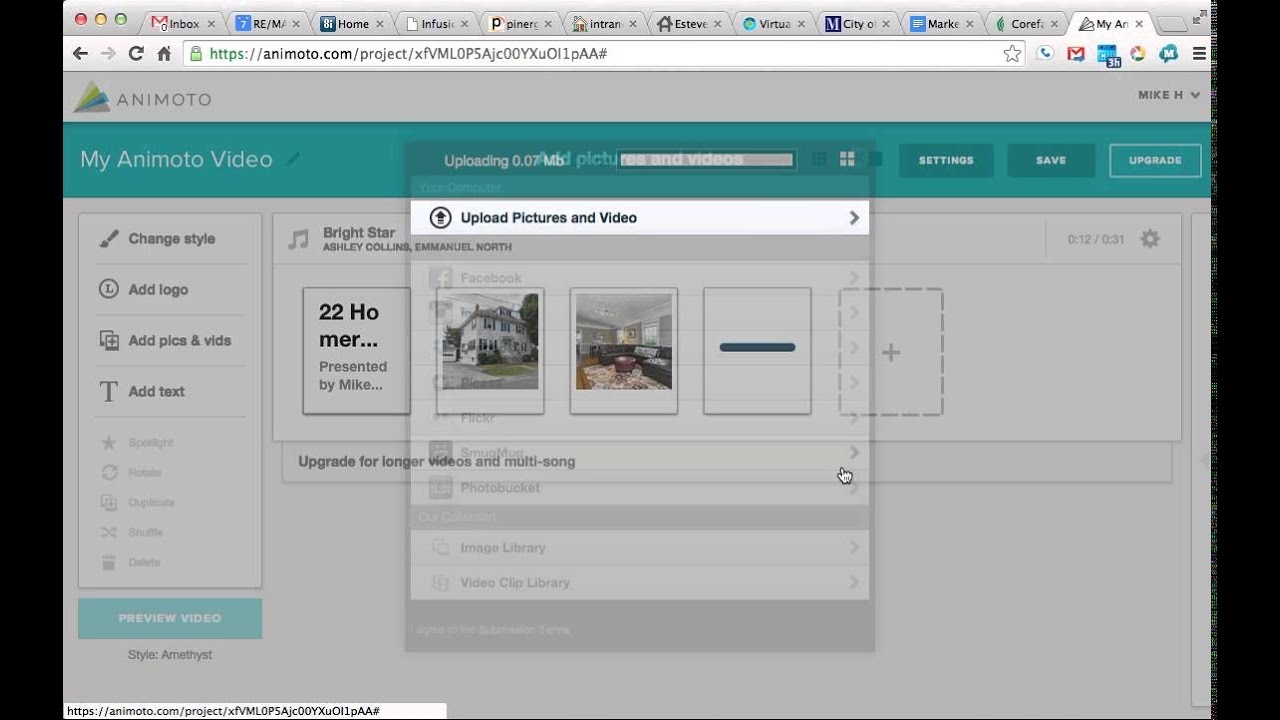Click My Animoto Video title text
The height and width of the screenshot is (720, 1280).
[176, 159]
